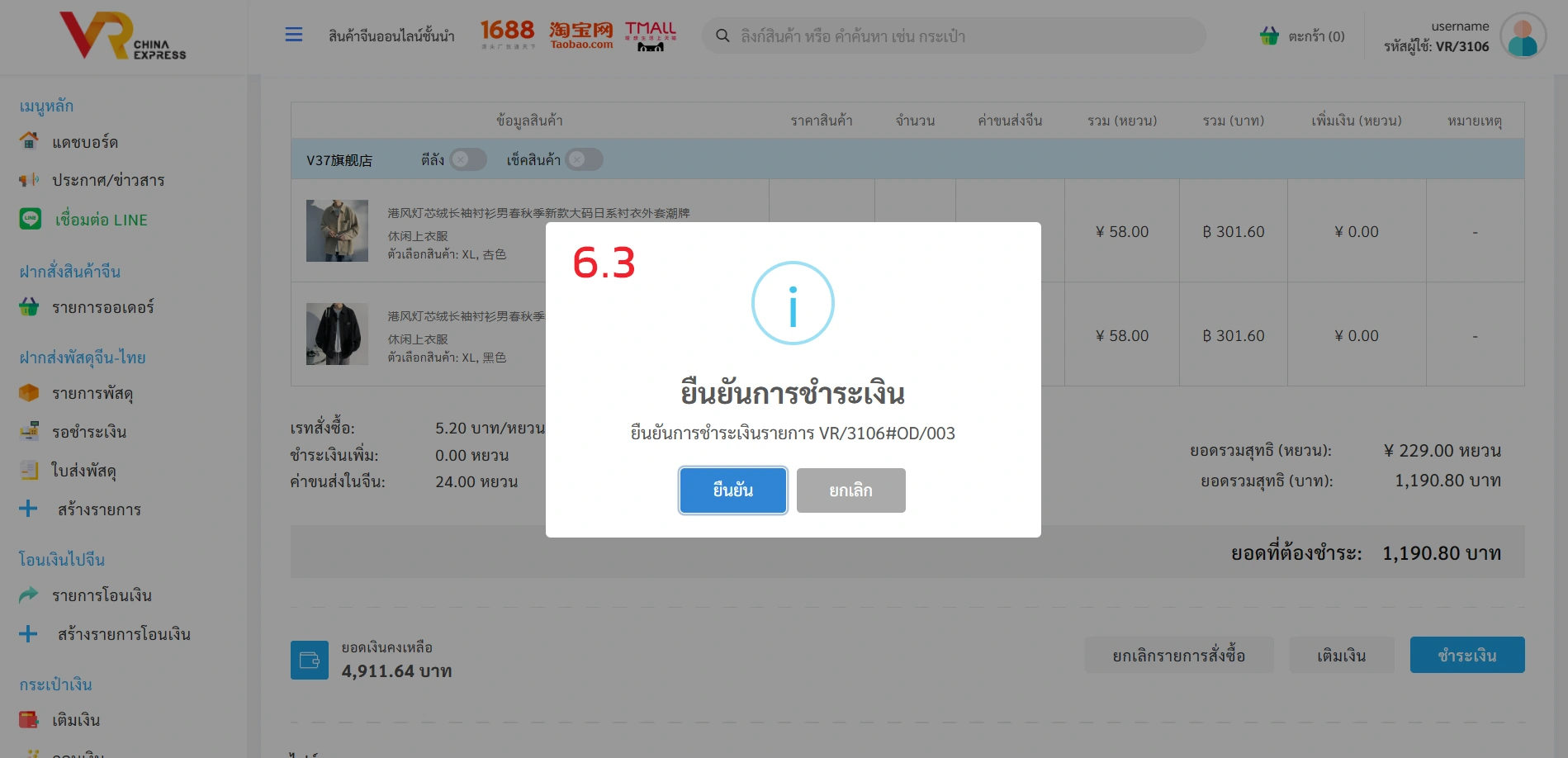Open รายการออเดอร์ in the sidebar
This screenshot has width=1568, height=758.
tap(102, 307)
